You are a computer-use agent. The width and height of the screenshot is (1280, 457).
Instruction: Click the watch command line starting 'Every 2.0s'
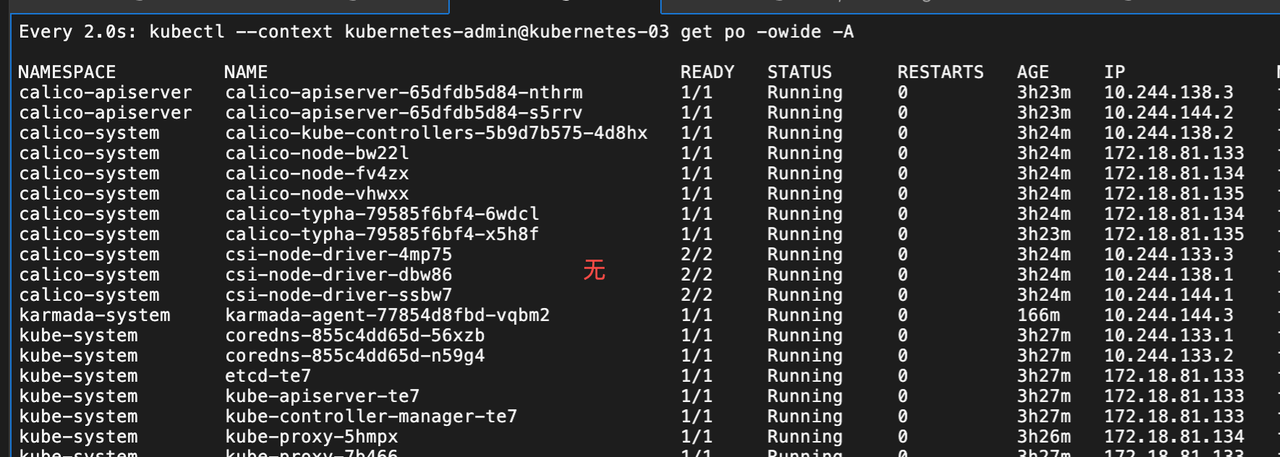tap(436, 32)
